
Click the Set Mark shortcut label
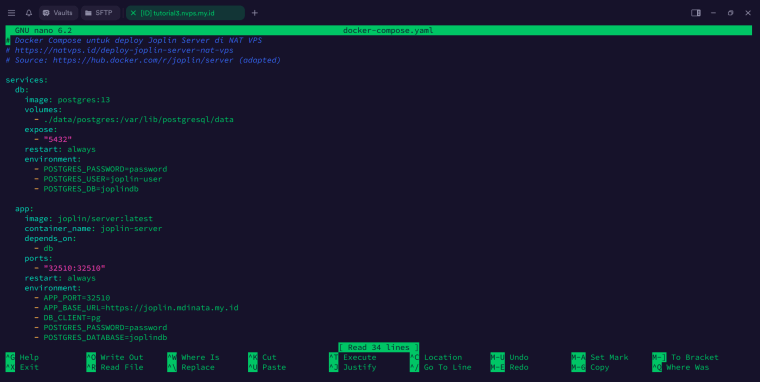[609, 357]
